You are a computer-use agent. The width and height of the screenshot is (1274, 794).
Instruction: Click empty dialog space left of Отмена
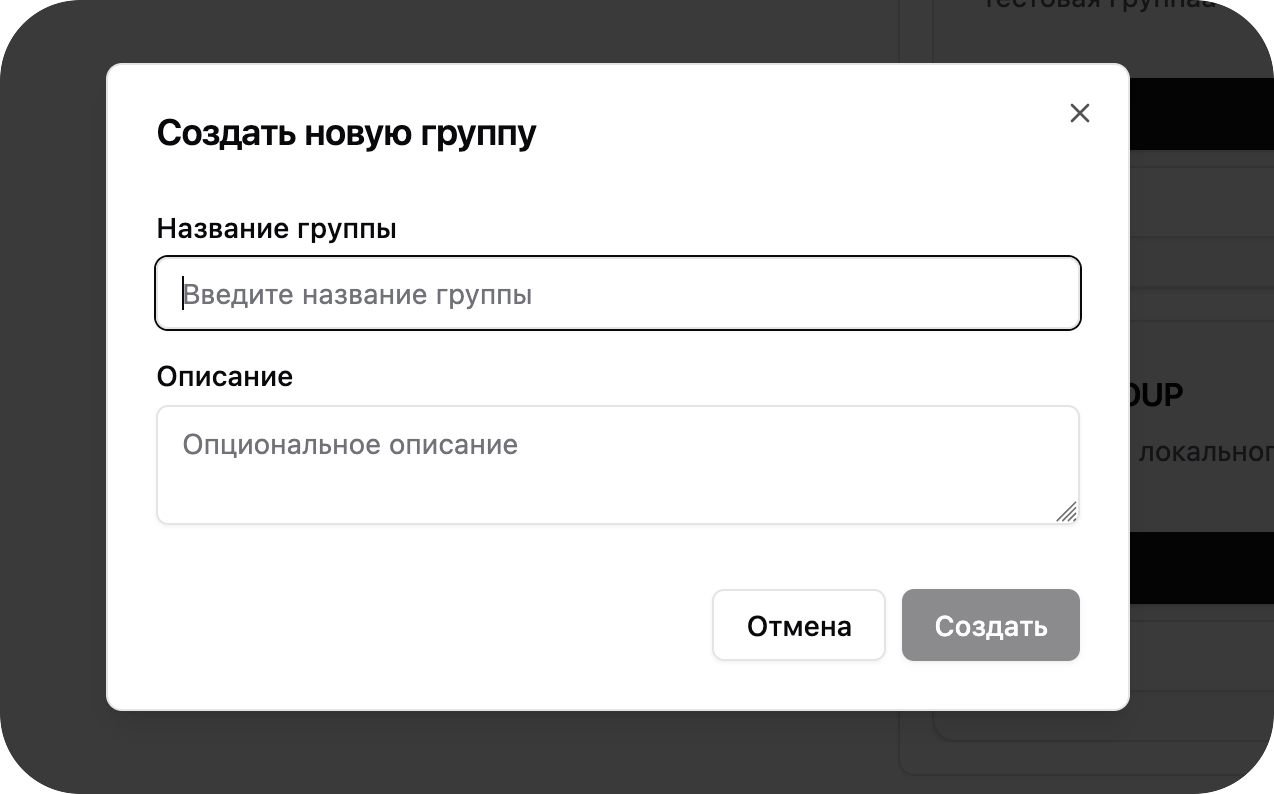click(x=430, y=625)
